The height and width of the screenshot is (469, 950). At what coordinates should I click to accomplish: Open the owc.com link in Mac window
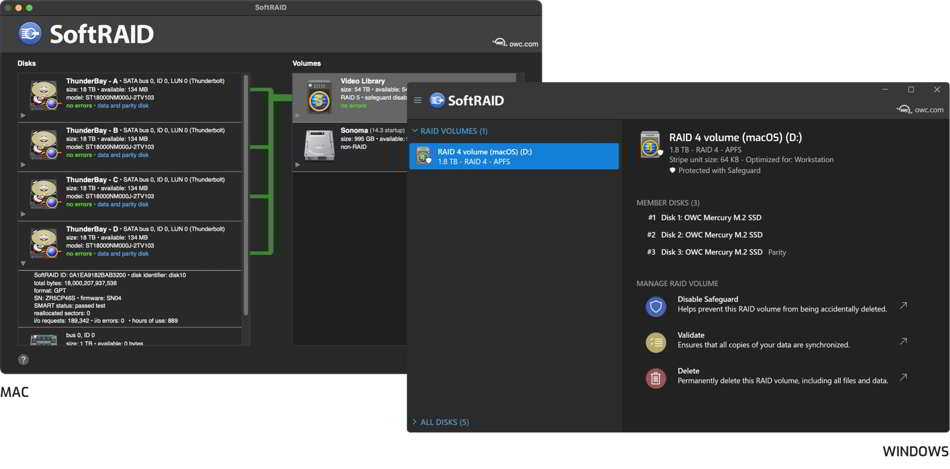524,44
